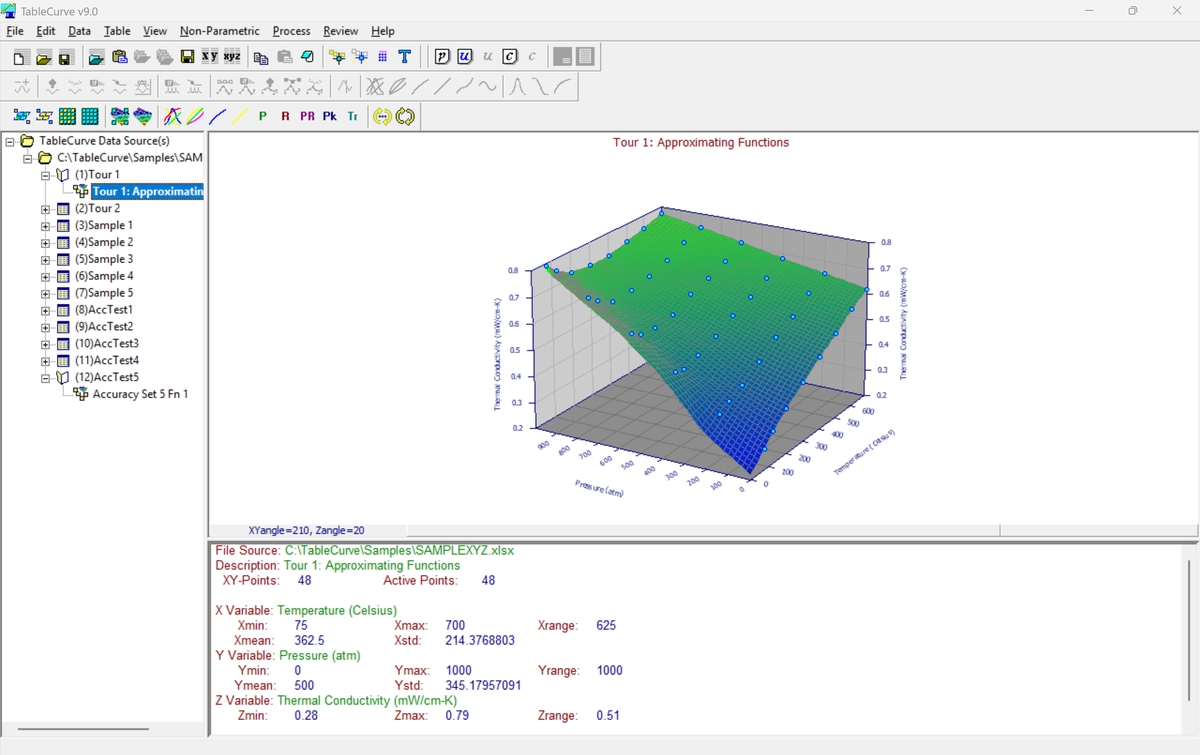The image size is (1200, 755).
Task: Open the Non-Parametric menu
Action: click(x=220, y=31)
